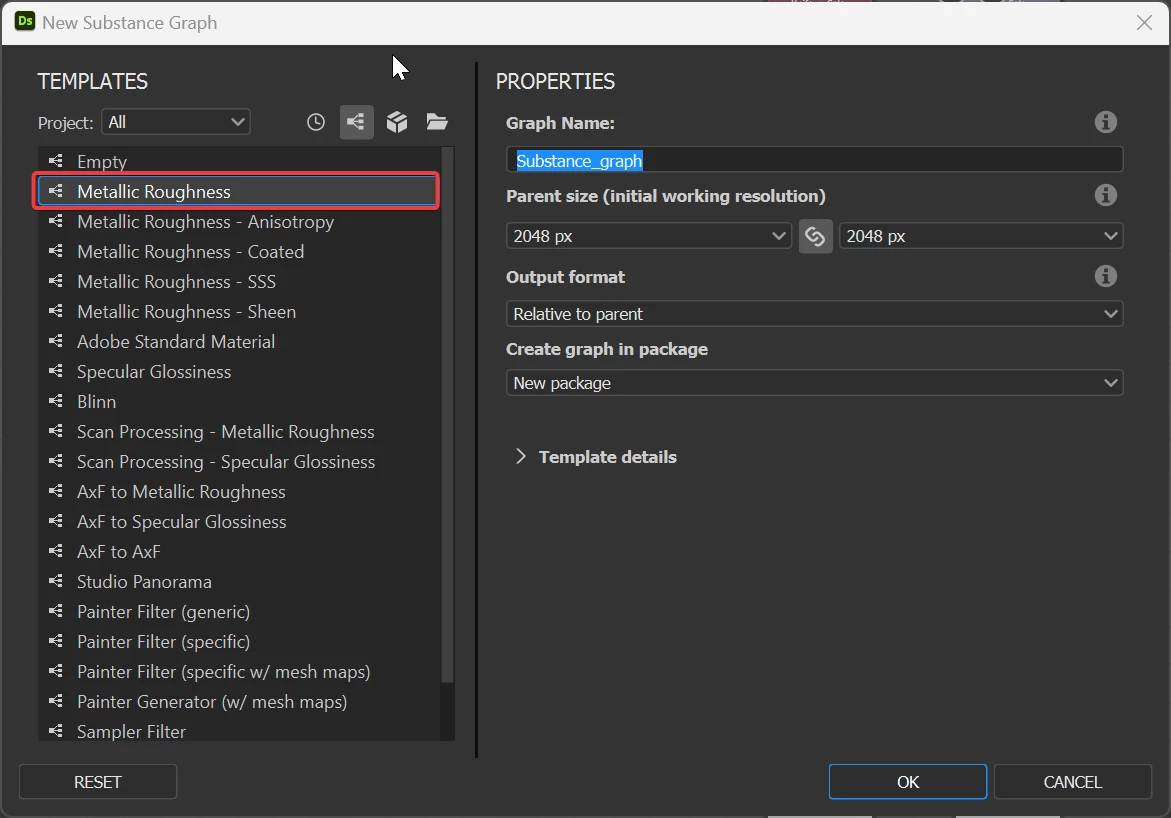Screen dimensions: 1171x818
Task: Select Metallic Roughness - Sheen template
Action: point(239,312)
